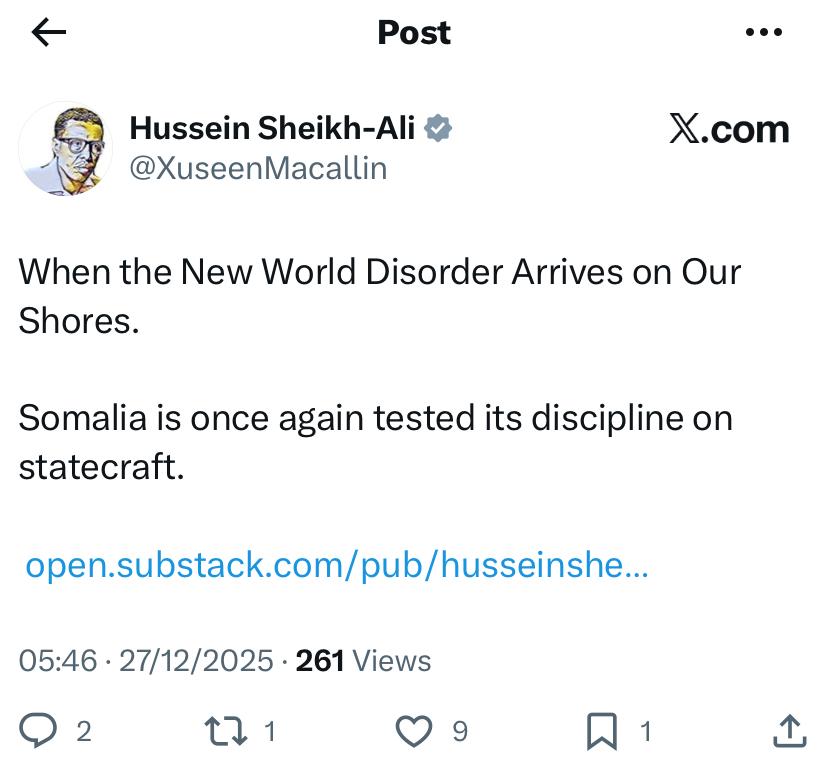828x783 pixels.
Task: Open the three-dot more options menu
Action: pos(764,33)
